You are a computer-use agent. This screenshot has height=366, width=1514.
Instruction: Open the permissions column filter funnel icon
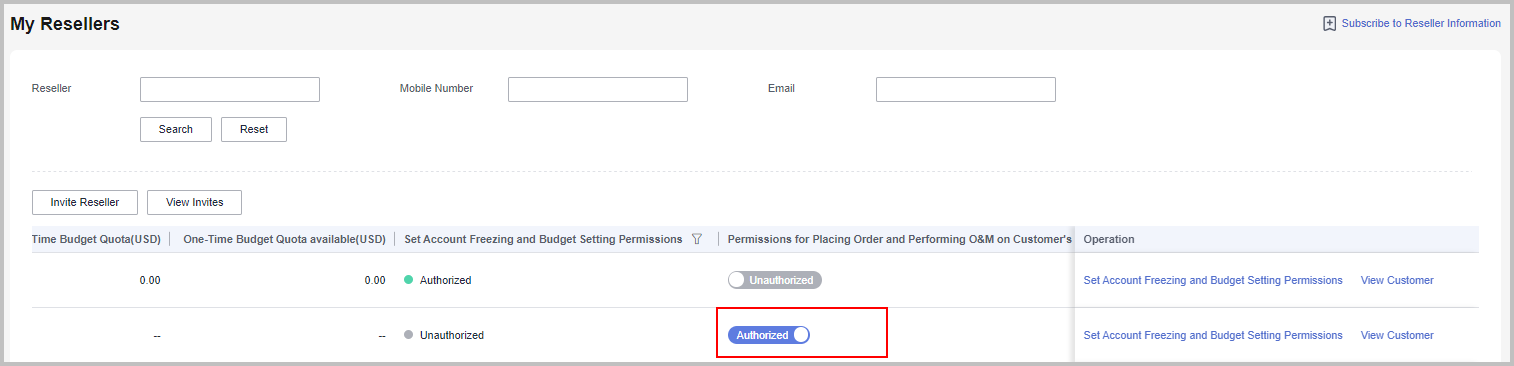click(697, 240)
